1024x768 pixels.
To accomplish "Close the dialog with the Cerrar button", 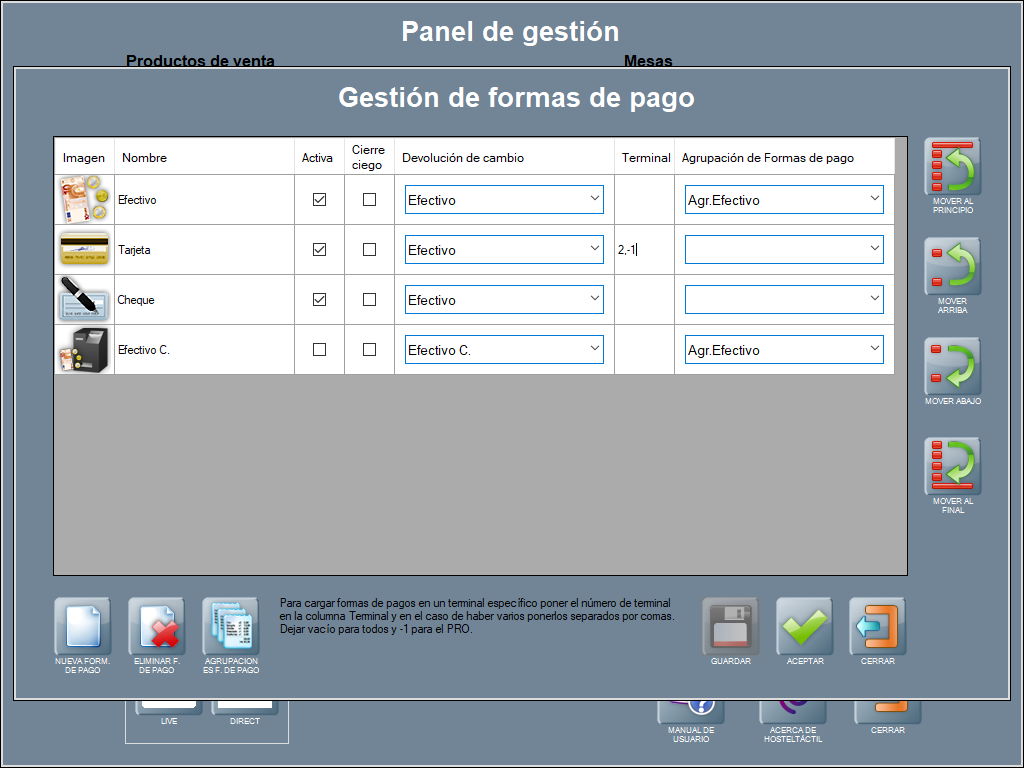I will (878, 627).
